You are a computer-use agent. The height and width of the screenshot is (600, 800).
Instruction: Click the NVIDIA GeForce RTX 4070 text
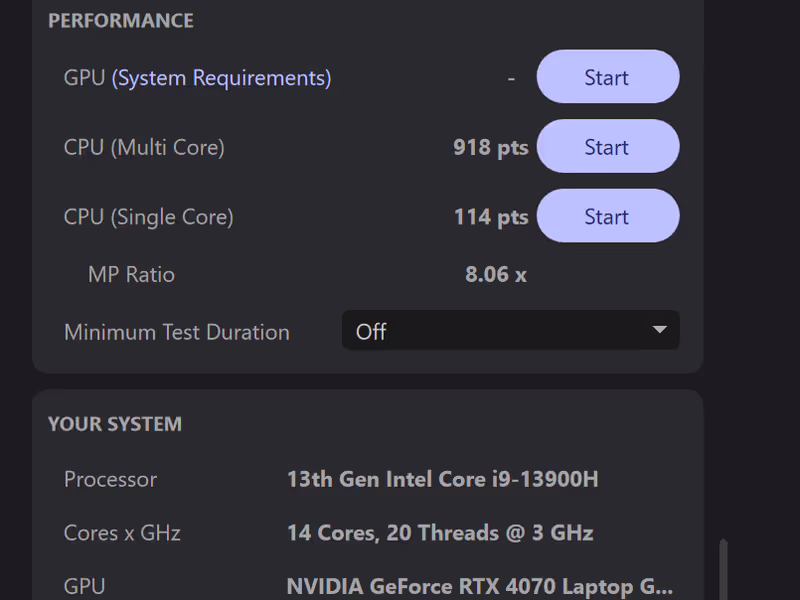[x=480, y=586]
